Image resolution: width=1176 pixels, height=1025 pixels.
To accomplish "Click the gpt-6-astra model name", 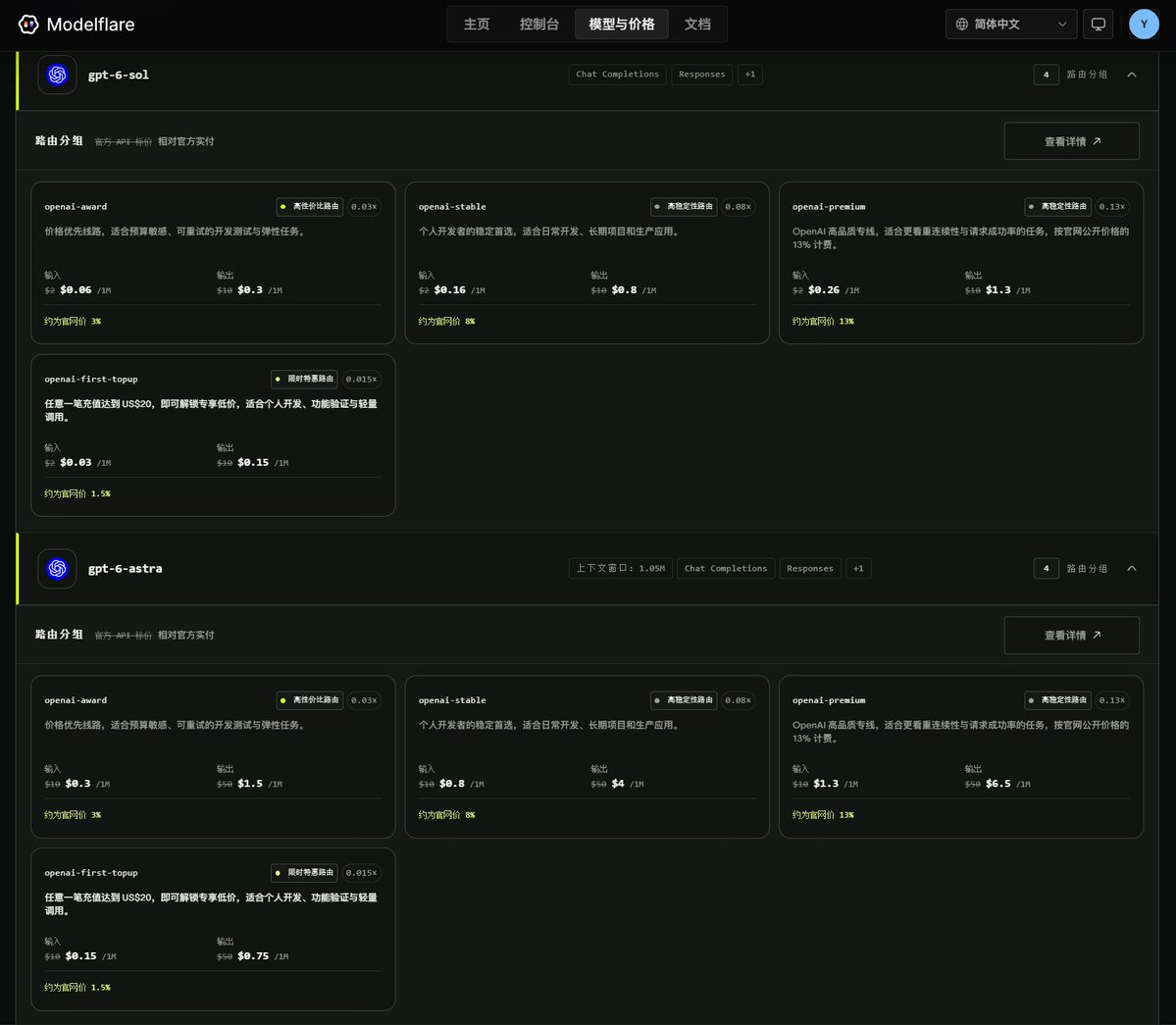I will click(x=126, y=568).
